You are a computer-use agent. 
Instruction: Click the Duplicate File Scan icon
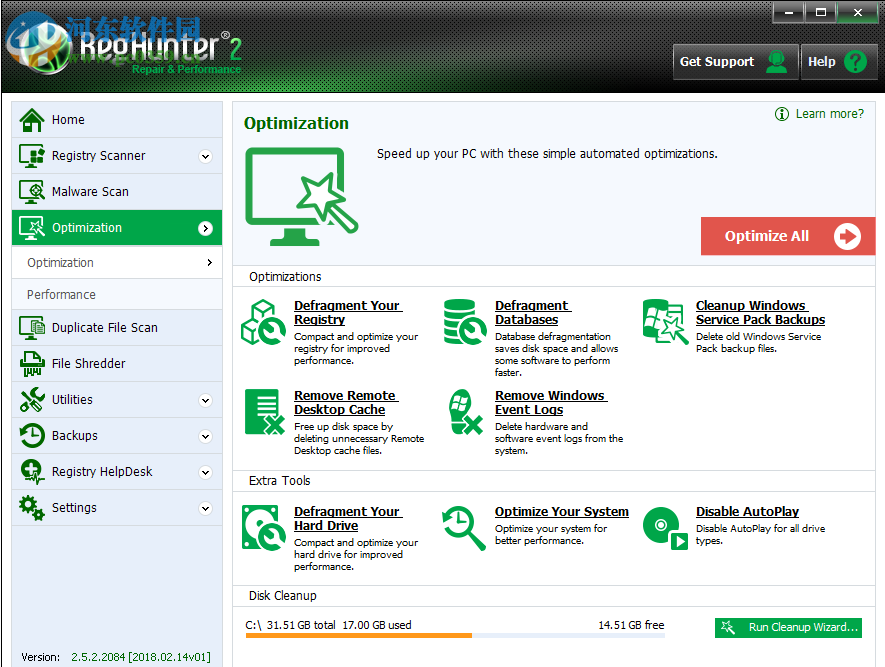(x=32, y=328)
